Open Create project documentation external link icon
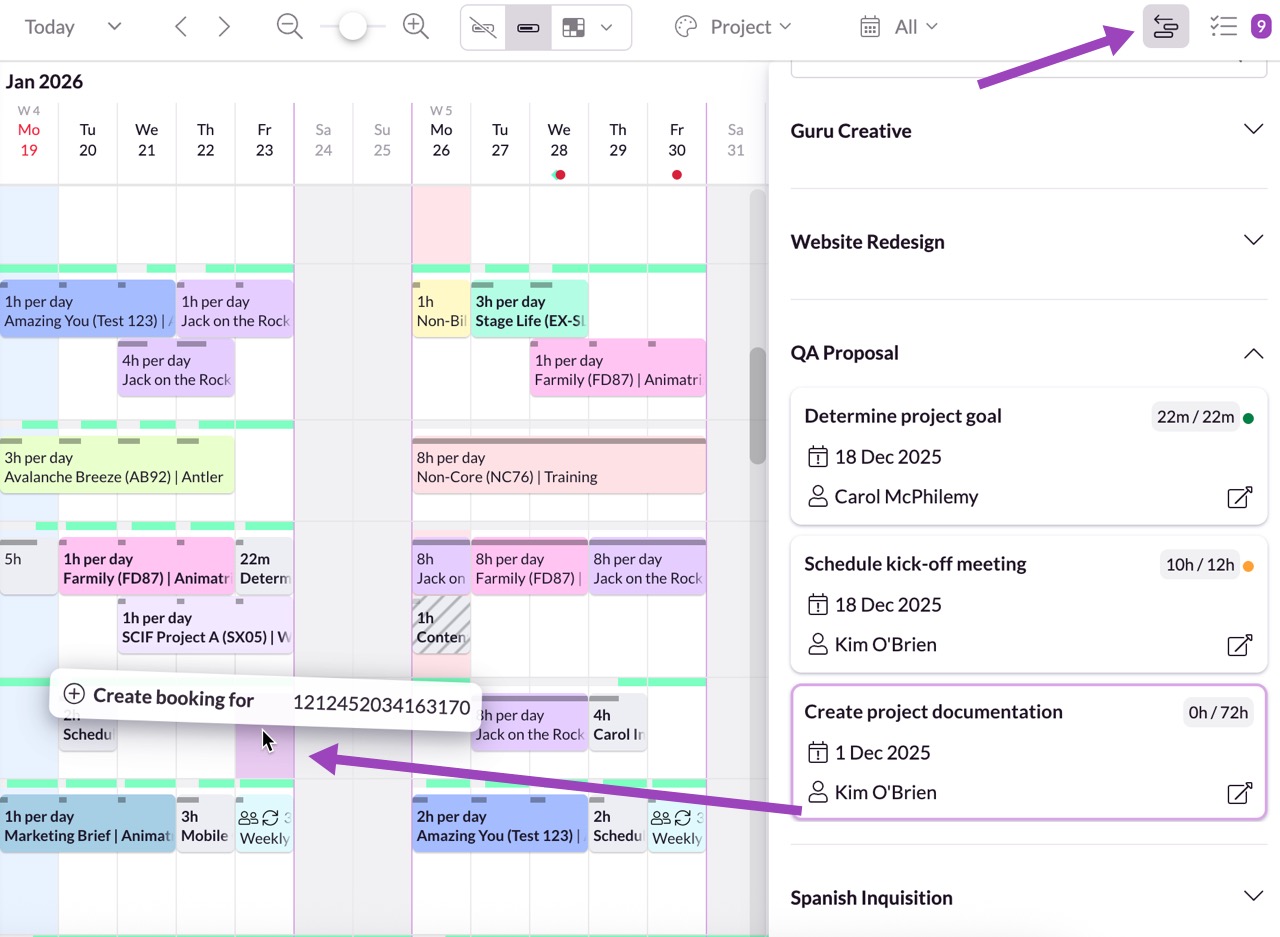The width and height of the screenshot is (1280, 937). [1239, 793]
